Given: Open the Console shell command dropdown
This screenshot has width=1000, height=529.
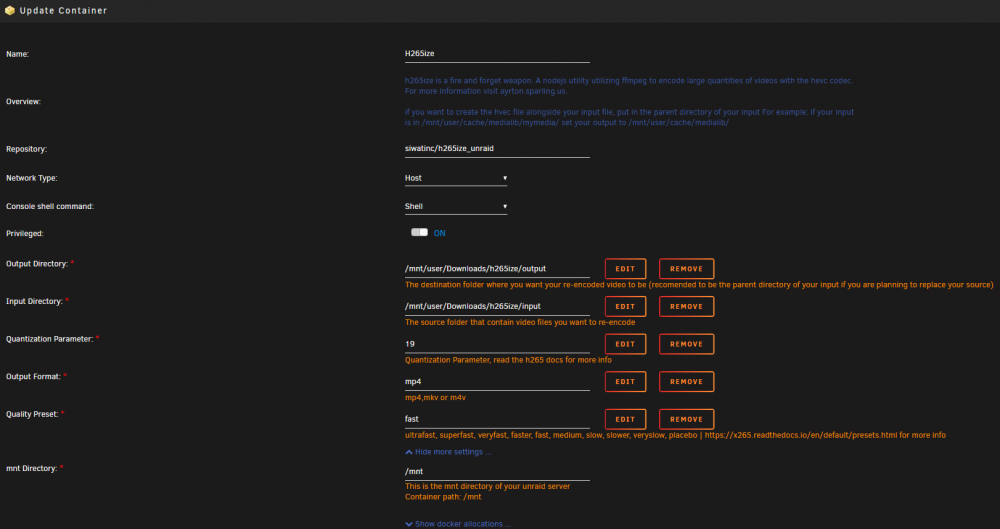Looking at the screenshot, I should pyautogui.click(x=456, y=206).
